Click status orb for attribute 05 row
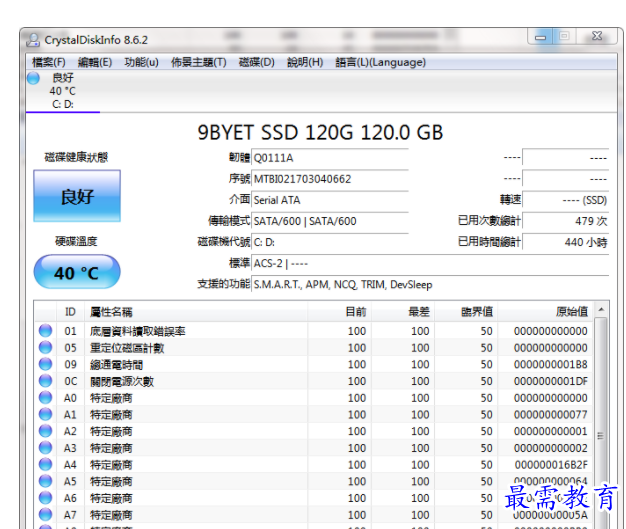Screen dimensions: 626x529 [x=45, y=348]
